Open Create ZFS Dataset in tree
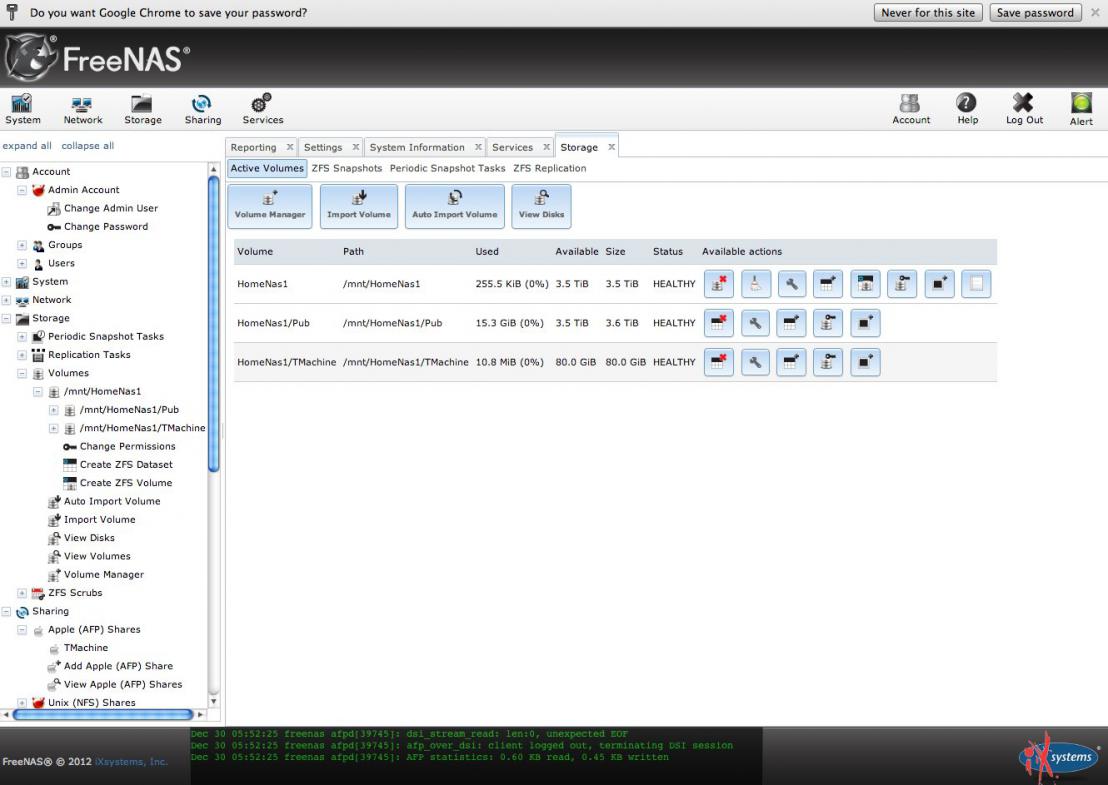The height and width of the screenshot is (785, 1108). pyautogui.click(x=126, y=465)
